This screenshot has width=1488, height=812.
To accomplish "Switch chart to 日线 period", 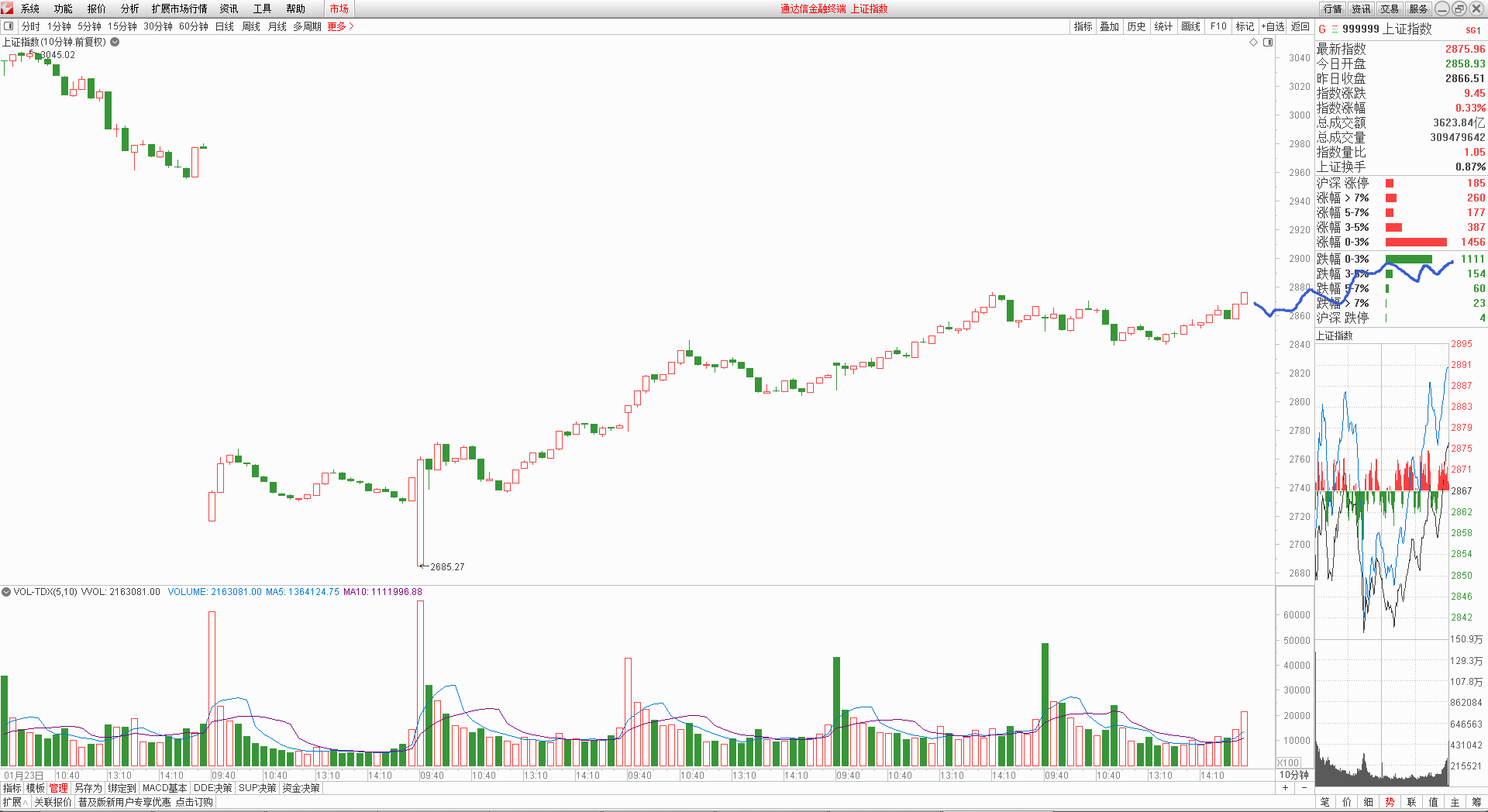I will (x=224, y=26).
